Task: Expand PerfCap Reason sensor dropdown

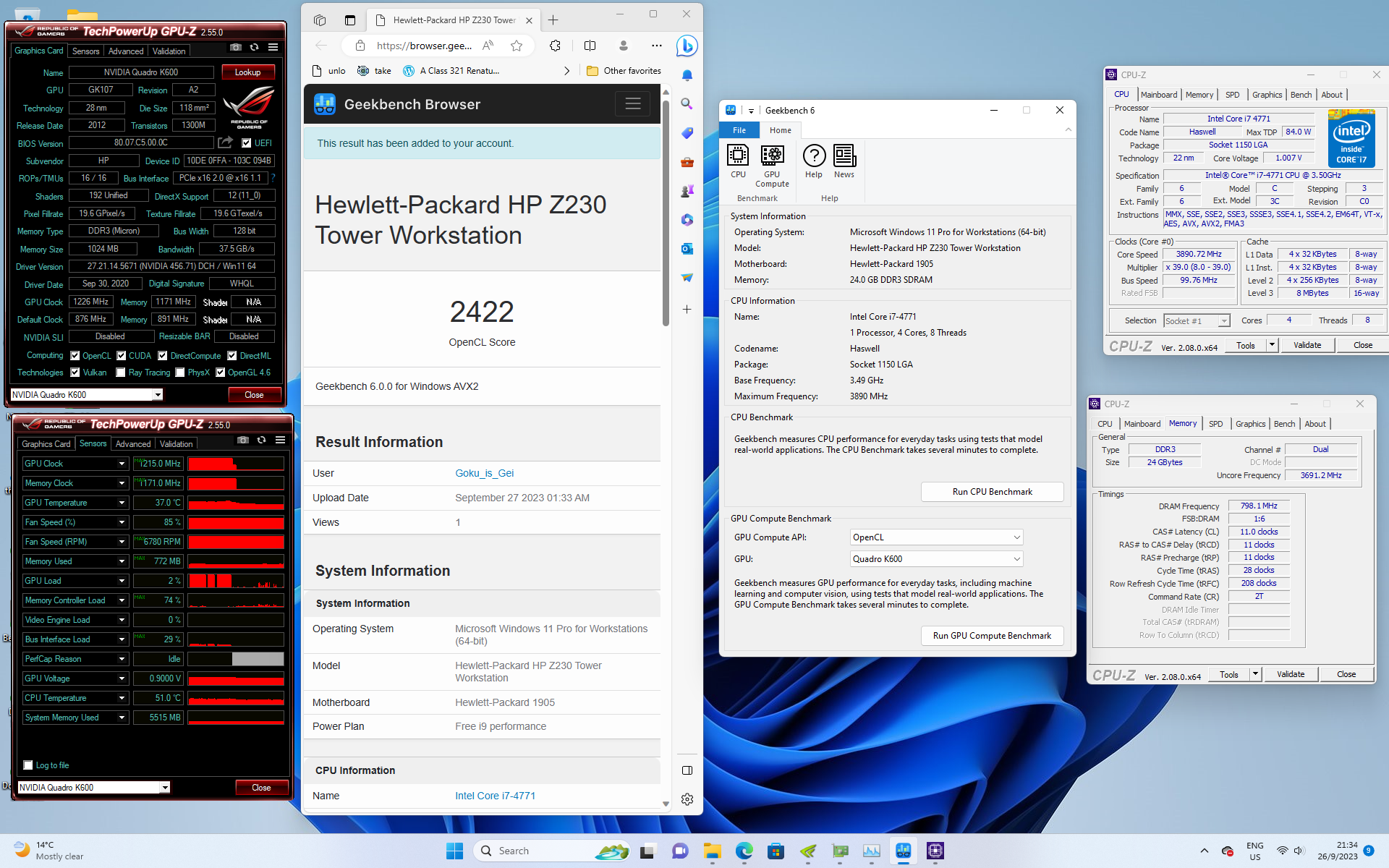Action: 122,659
